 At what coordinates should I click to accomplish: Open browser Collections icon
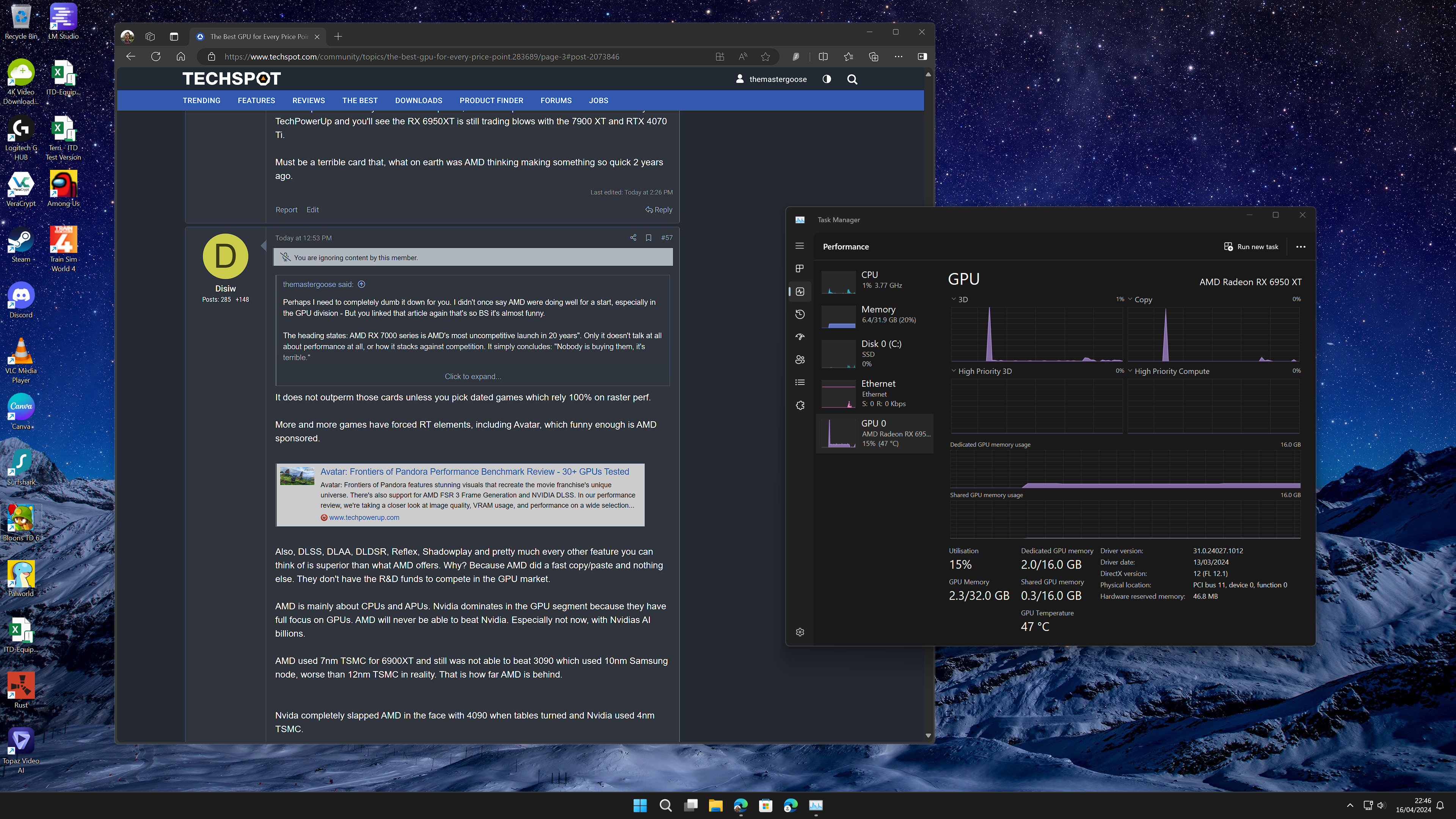pyautogui.click(x=873, y=56)
